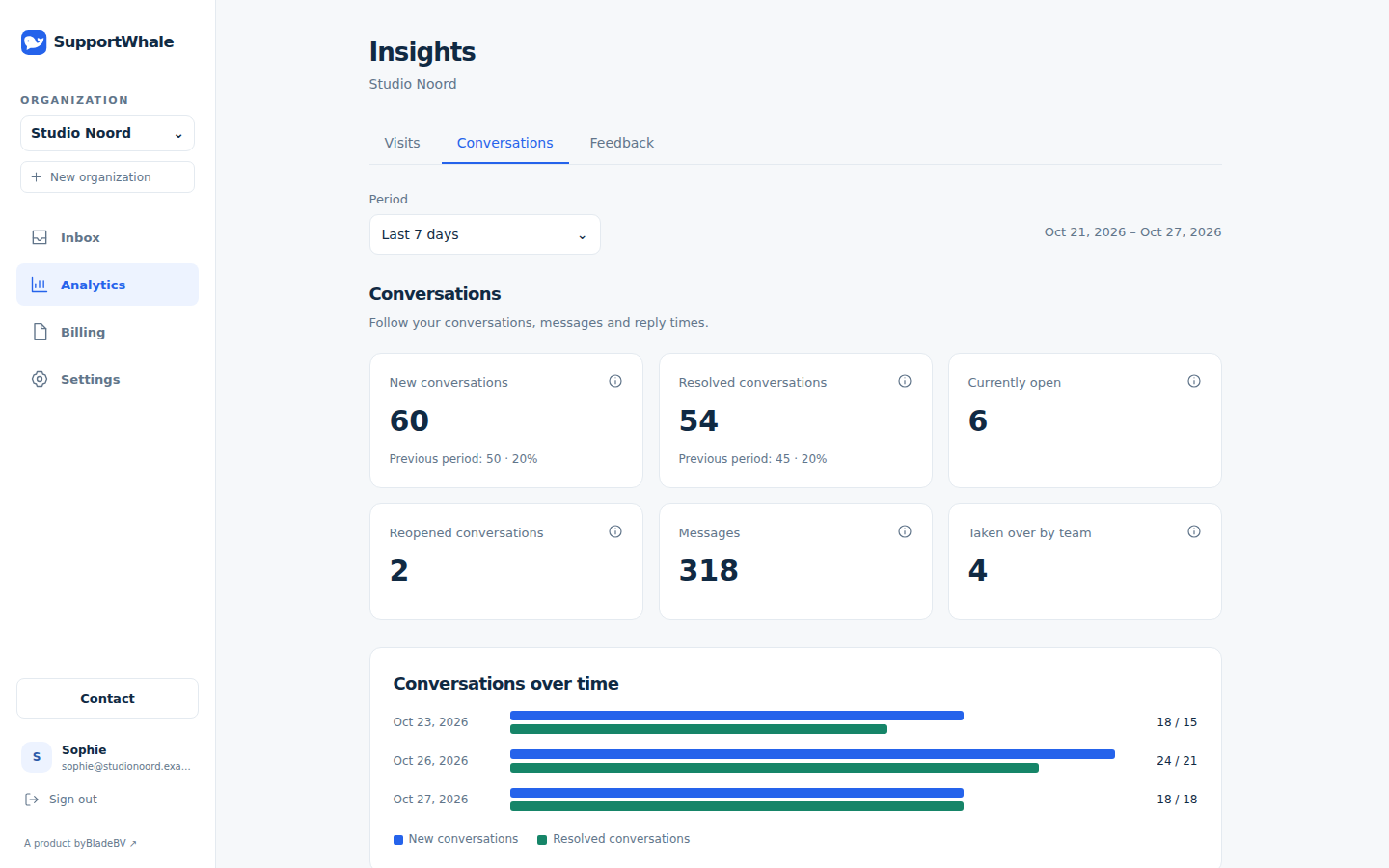Click the Inbox tray icon in sidebar
Image resolution: width=1389 pixels, height=868 pixels.
click(x=40, y=237)
